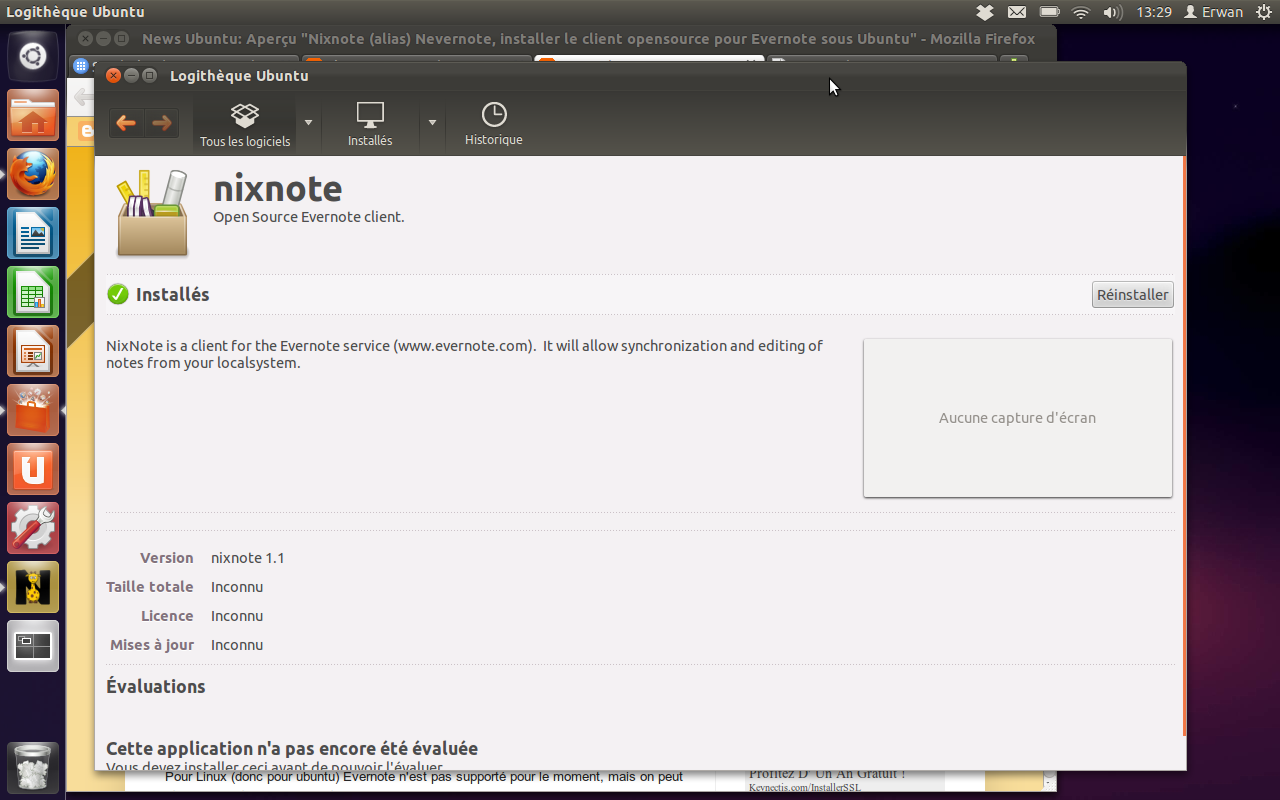
Task: Click the Mises à jour label
Action: (152, 645)
